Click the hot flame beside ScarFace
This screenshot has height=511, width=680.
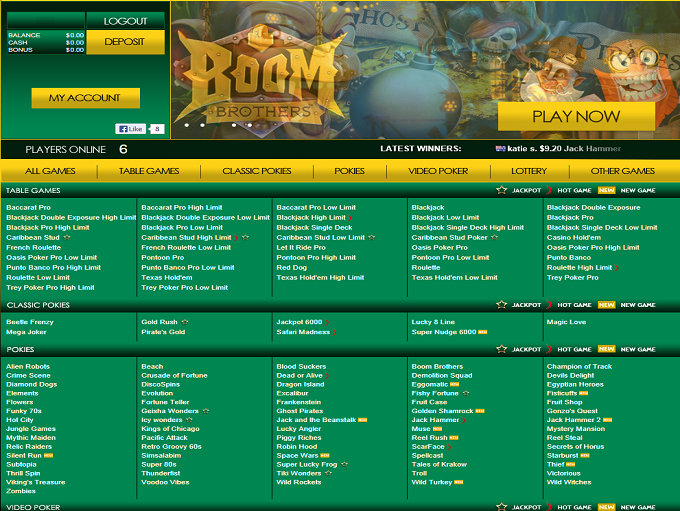[449, 447]
